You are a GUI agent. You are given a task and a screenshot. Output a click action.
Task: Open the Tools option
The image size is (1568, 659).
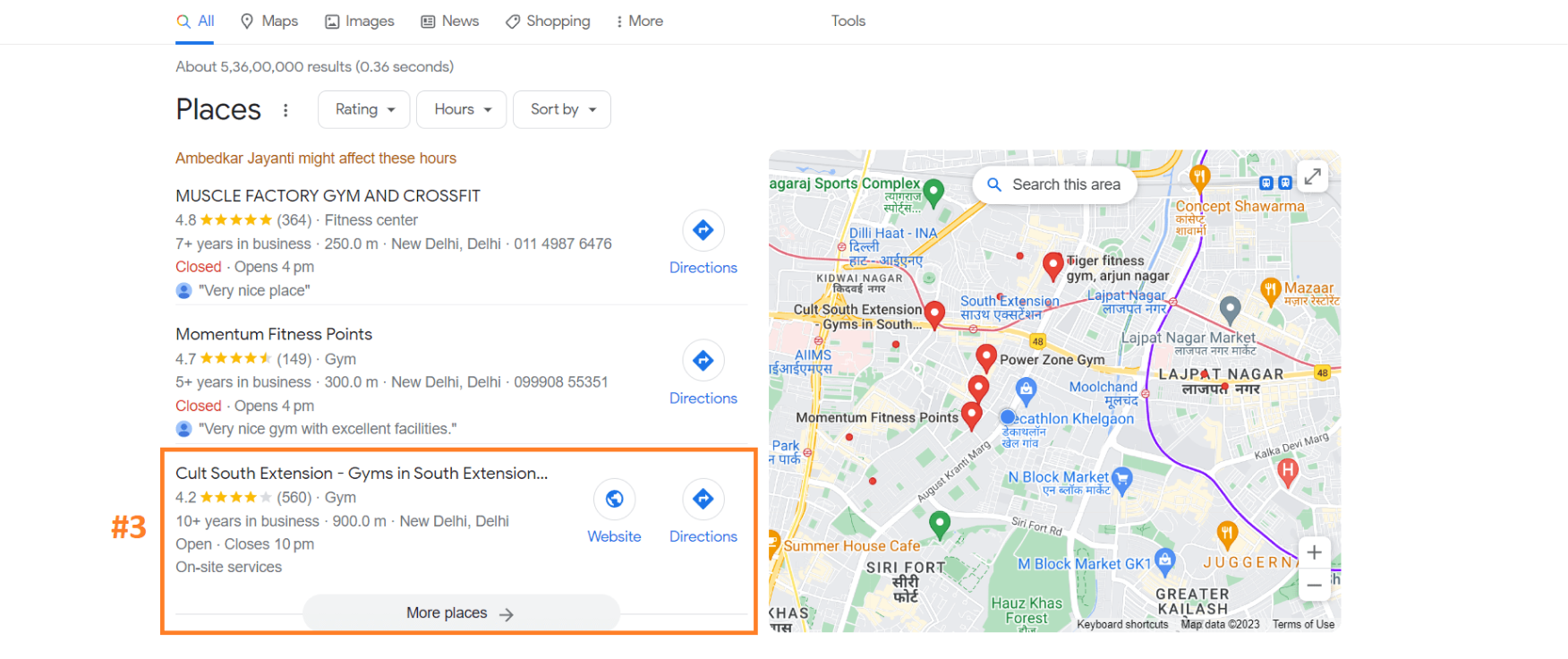point(848,21)
